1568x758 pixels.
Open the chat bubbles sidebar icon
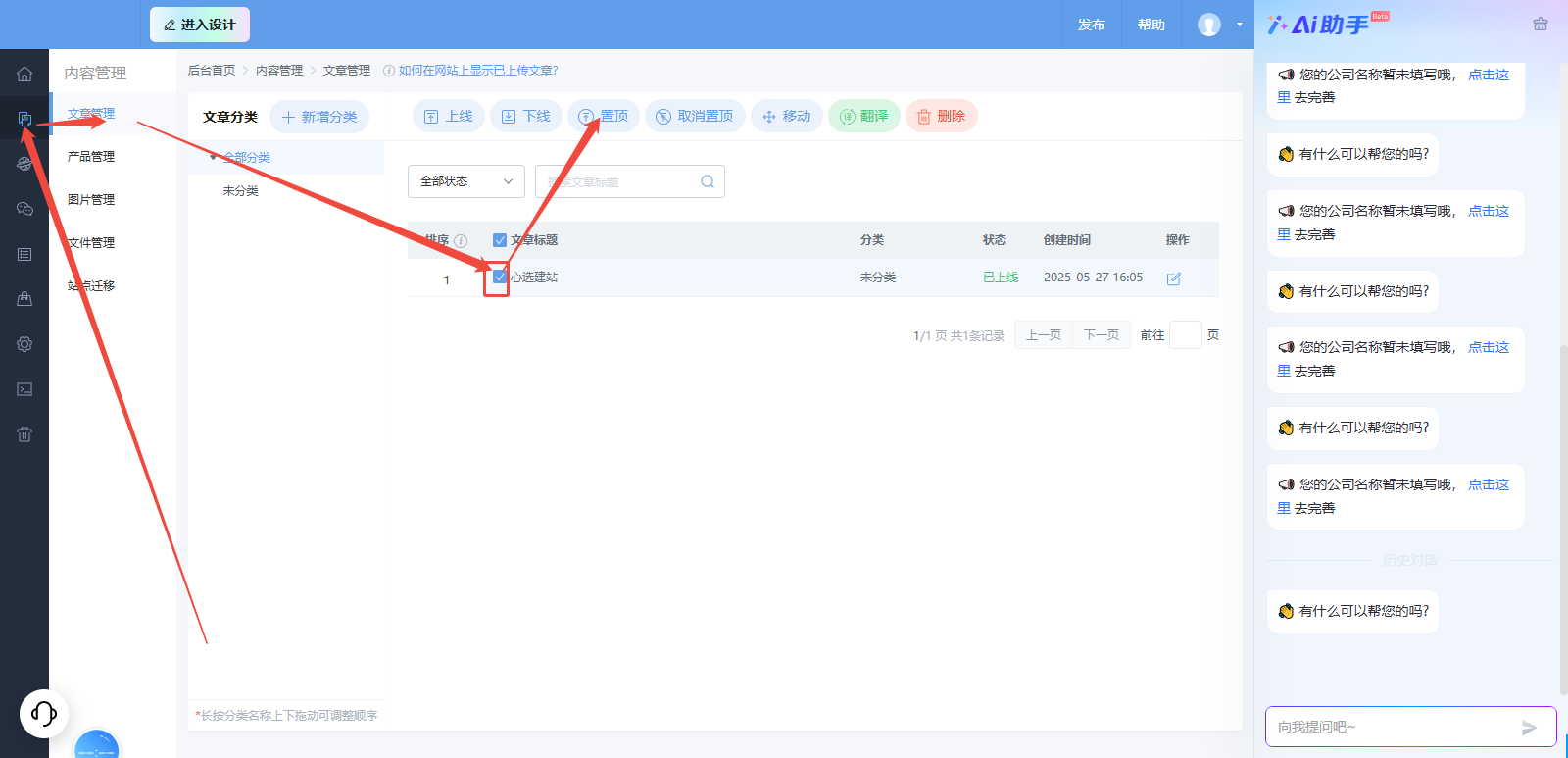click(x=24, y=209)
